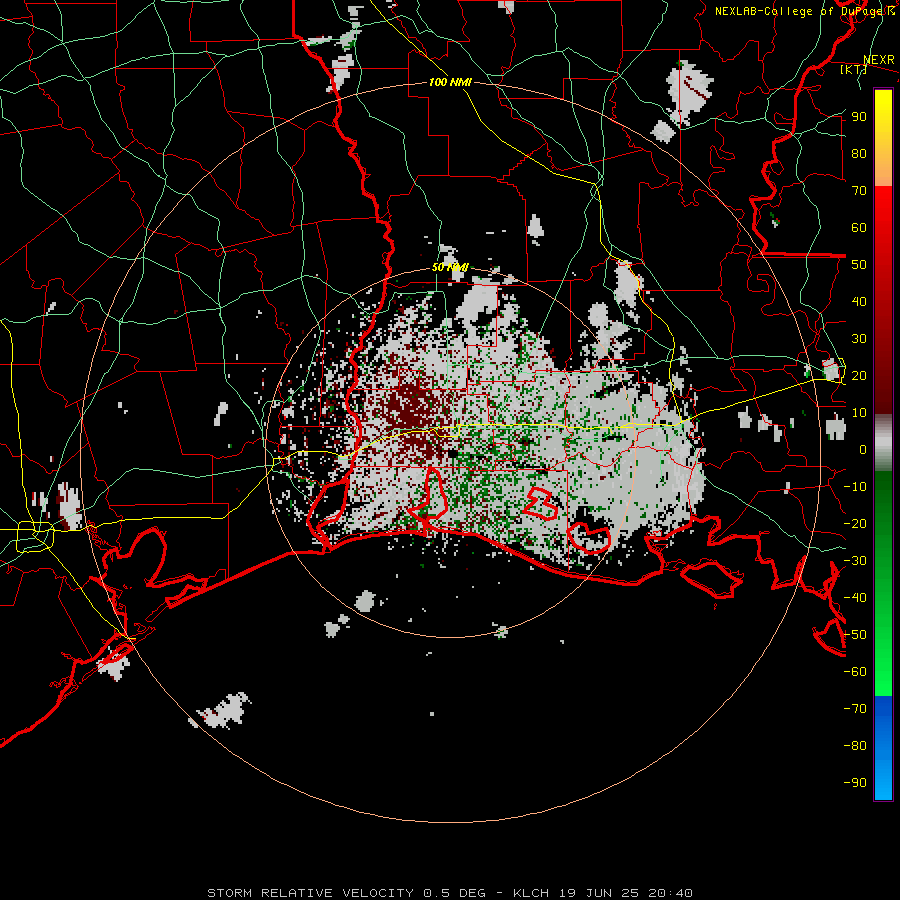The image size is (900, 900).
Task: Select the positive 50 knots scale value
Action: coord(859,265)
